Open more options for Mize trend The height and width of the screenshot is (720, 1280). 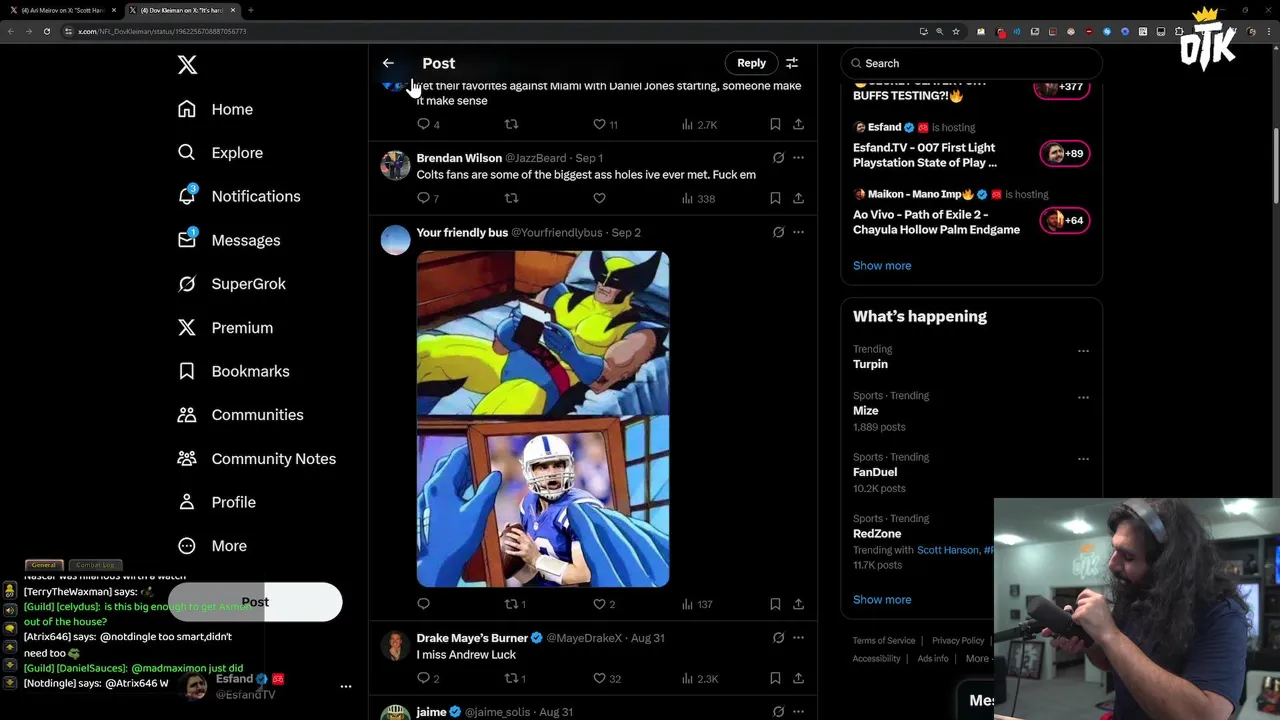[x=1083, y=398]
